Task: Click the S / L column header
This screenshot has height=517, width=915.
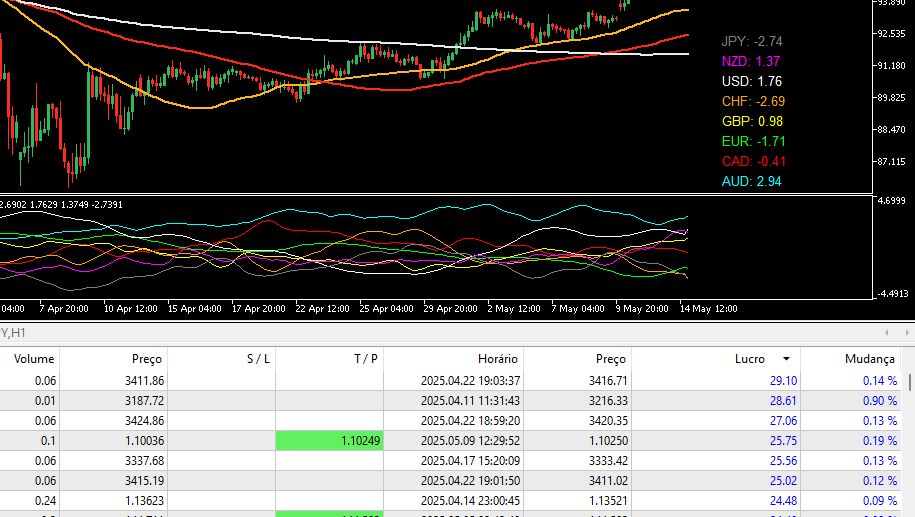Action: (x=258, y=359)
